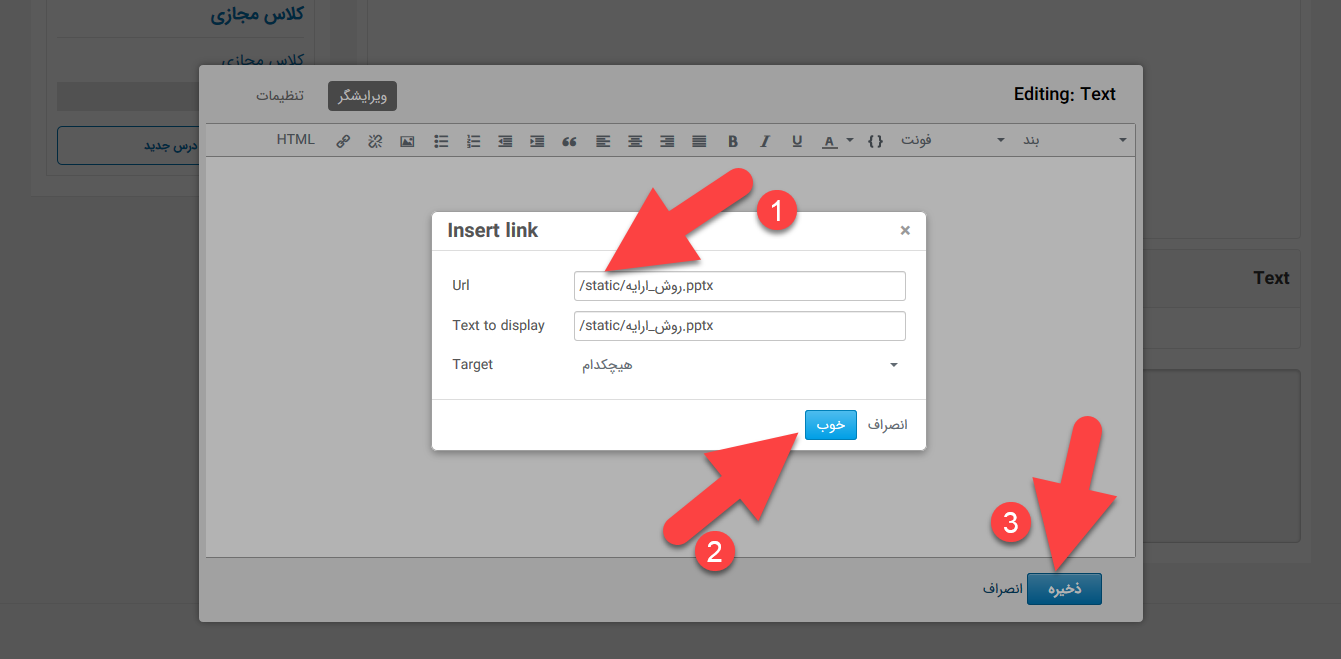Open the text color dropdown arrow
This screenshot has width=1341, height=659.
(850, 141)
